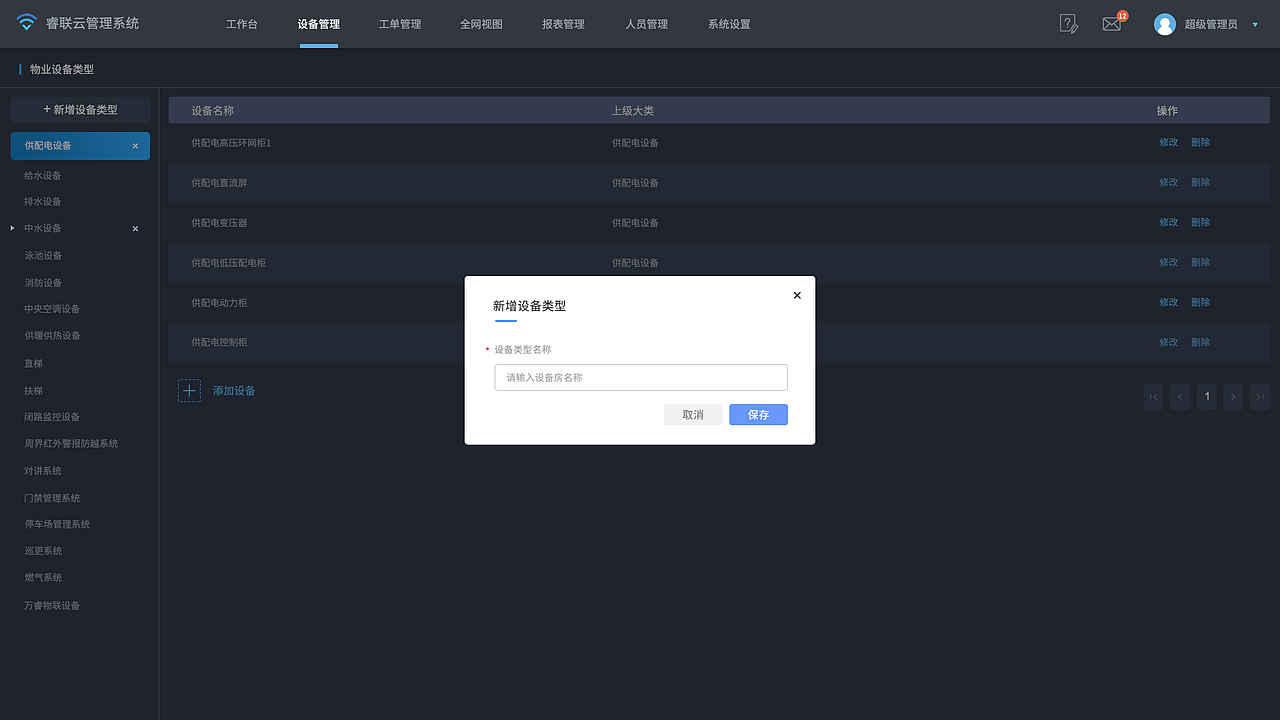Go to last page pagination button
Image resolution: width=1280 pixels, height=720 pixels.
1260,397
